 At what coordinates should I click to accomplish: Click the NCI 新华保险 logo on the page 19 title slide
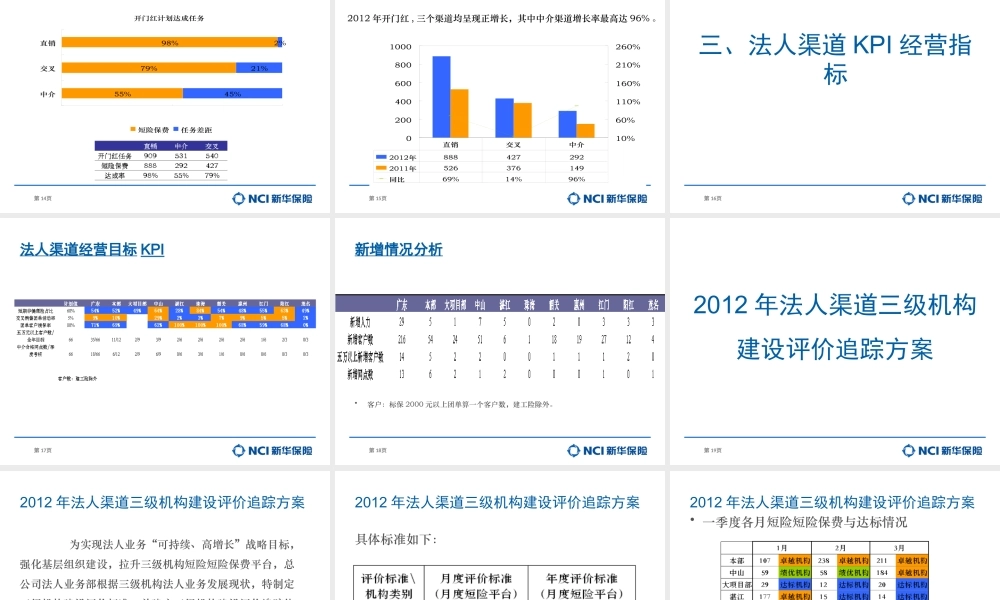point(942,450)
